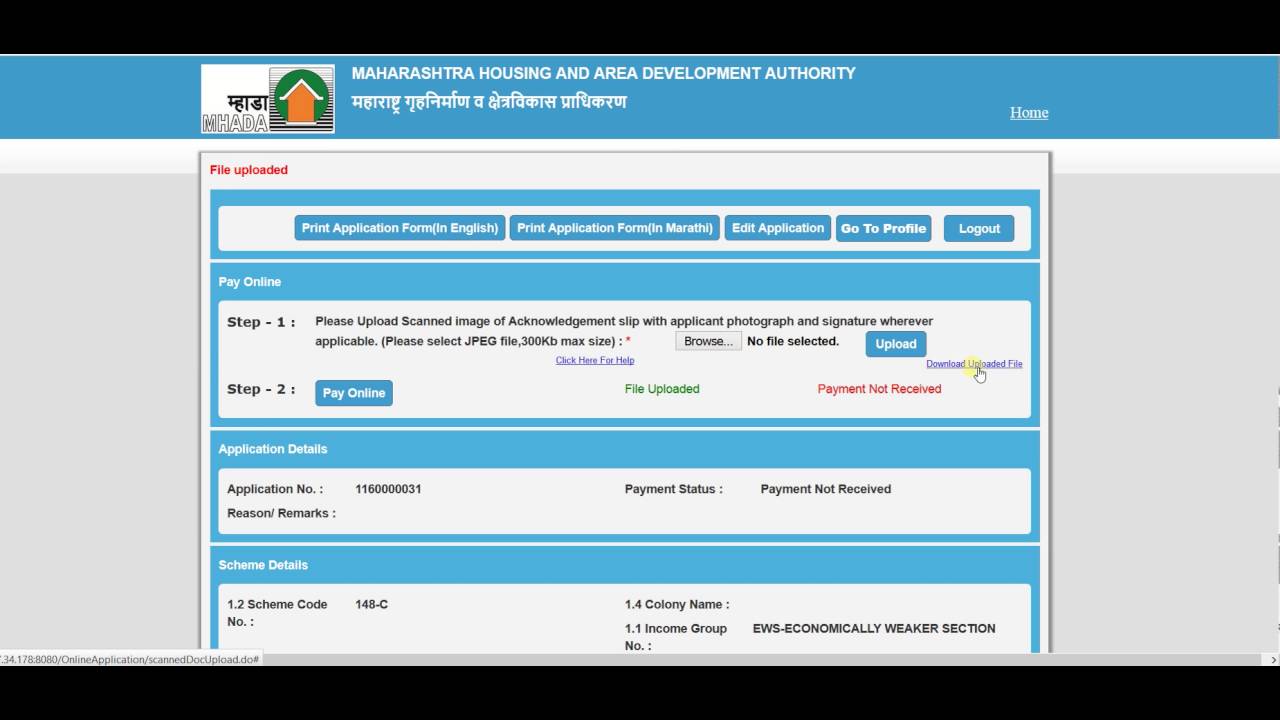Click the 'Scheme Details' section header

[263, 565]
